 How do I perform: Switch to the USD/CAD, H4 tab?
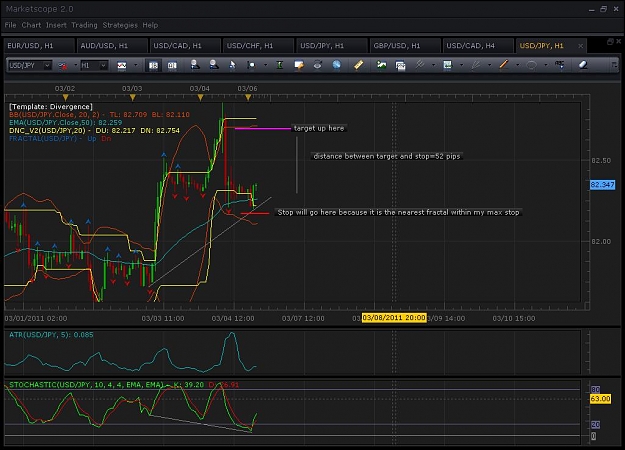tap(478, 46)
